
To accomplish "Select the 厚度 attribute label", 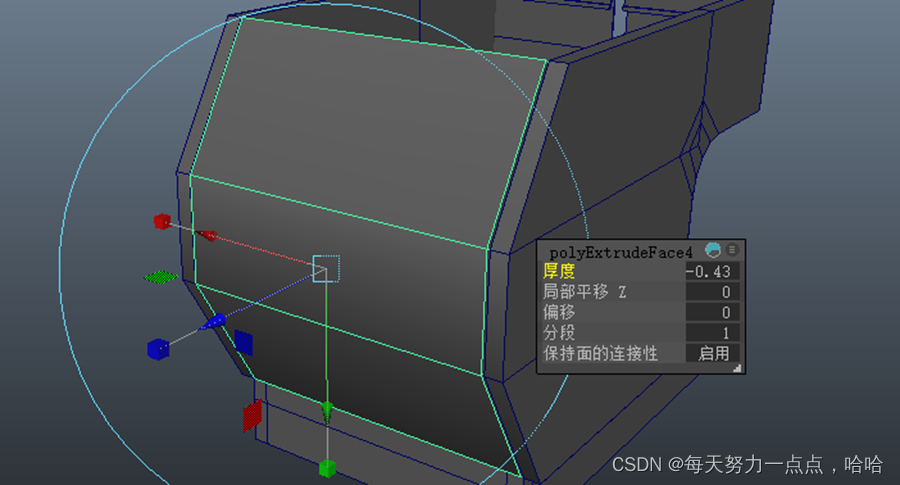I will coord(559,271).
